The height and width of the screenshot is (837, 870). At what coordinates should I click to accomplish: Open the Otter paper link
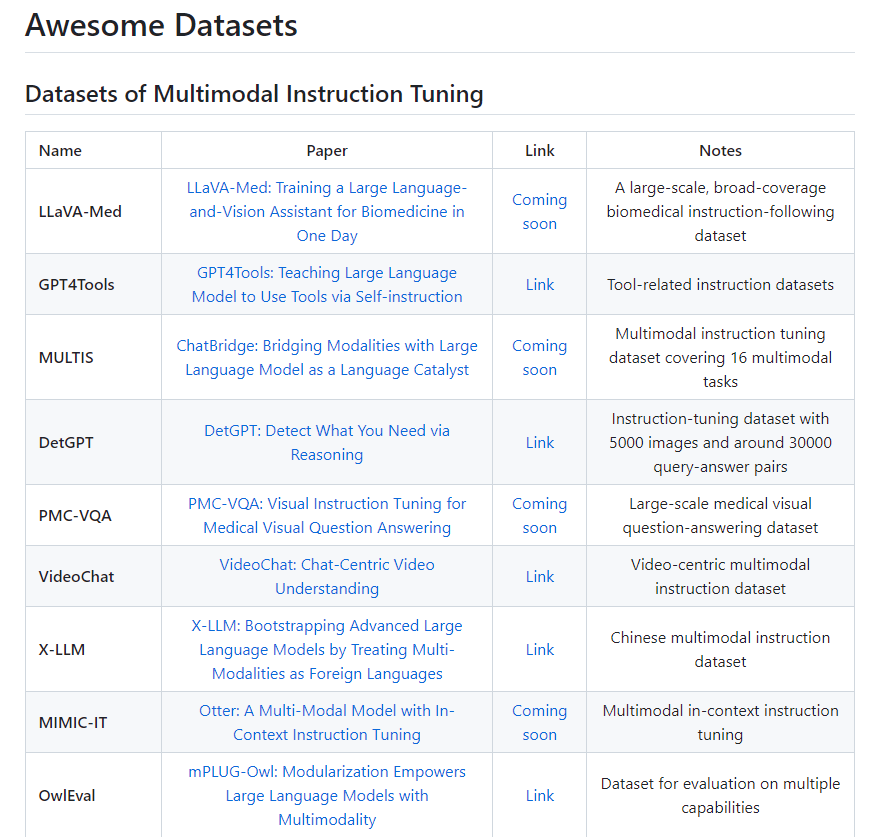pyautogui.click(x=327, y=722)
